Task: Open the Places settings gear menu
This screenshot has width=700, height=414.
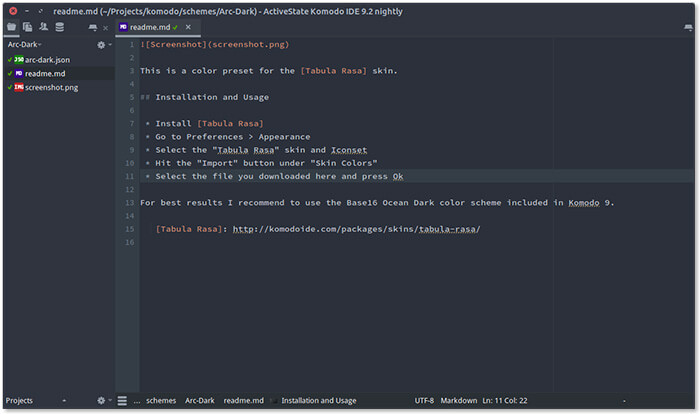Action: click(x=104, y=45)
